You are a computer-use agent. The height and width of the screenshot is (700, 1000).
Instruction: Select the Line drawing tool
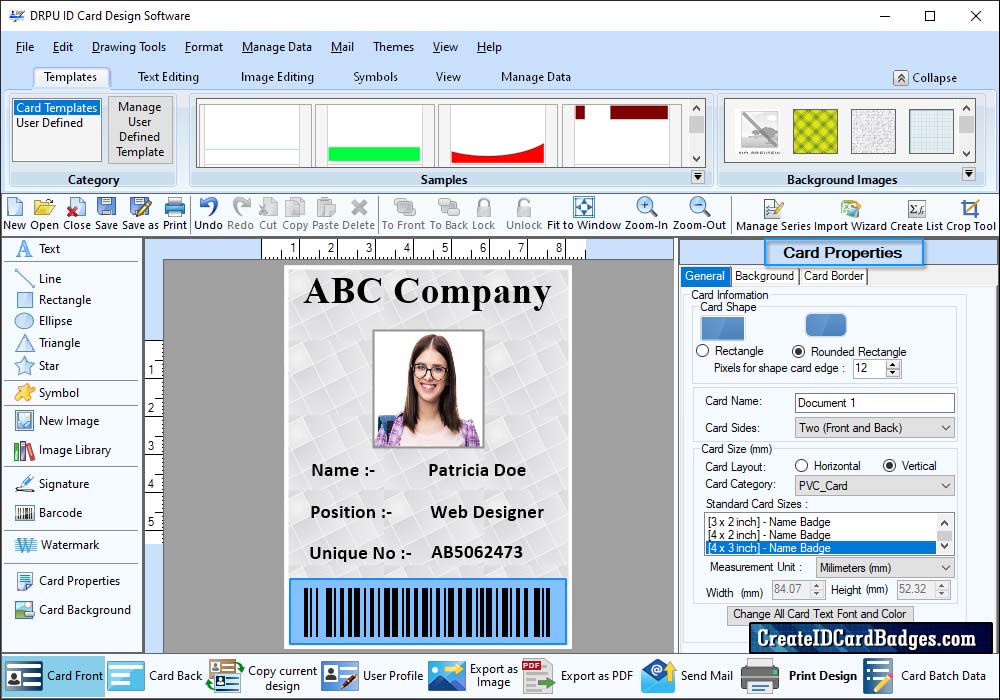tap(38, 279)
